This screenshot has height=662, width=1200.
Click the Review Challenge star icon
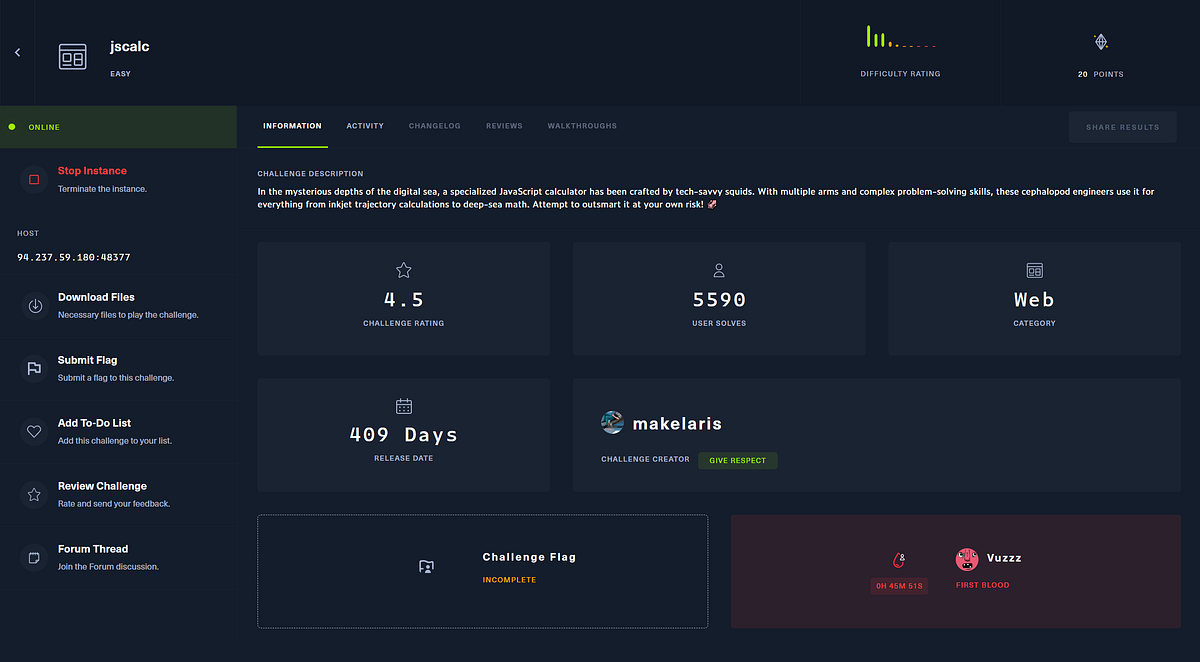pyautogui.click(x=33, y=494)
